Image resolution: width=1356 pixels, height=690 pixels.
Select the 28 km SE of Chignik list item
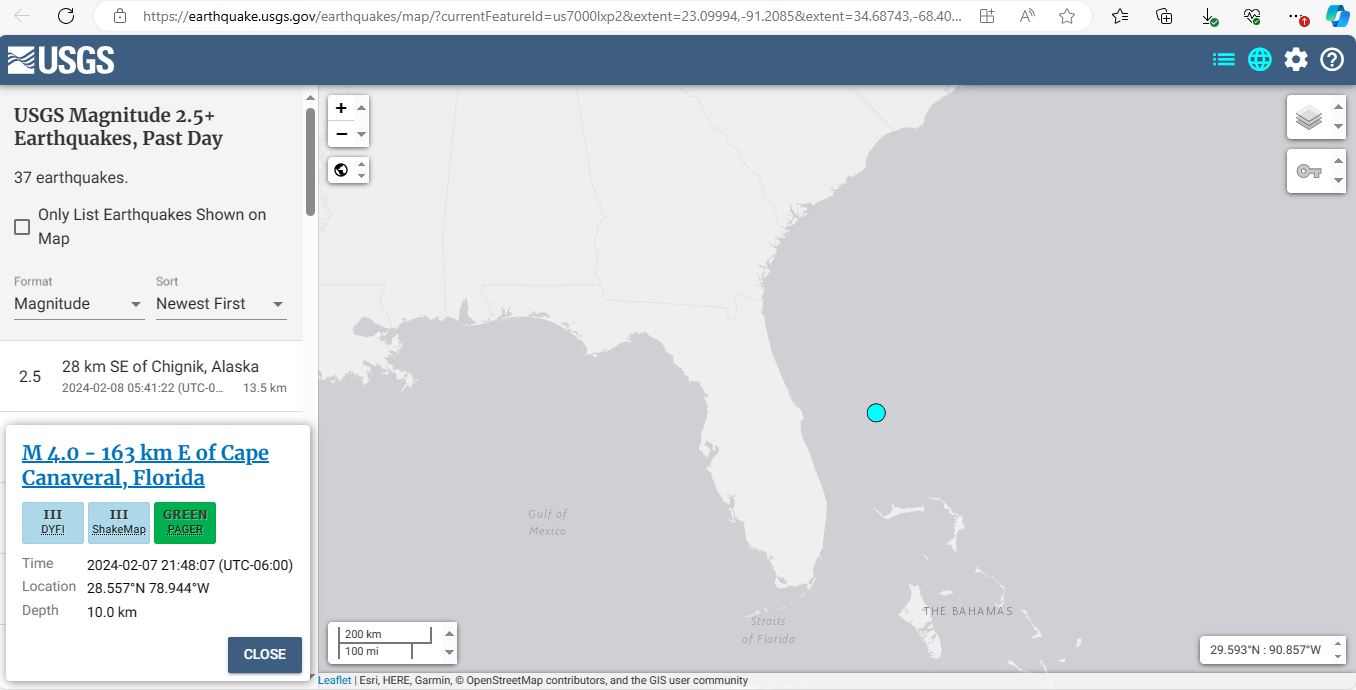(x=152, y=376)
